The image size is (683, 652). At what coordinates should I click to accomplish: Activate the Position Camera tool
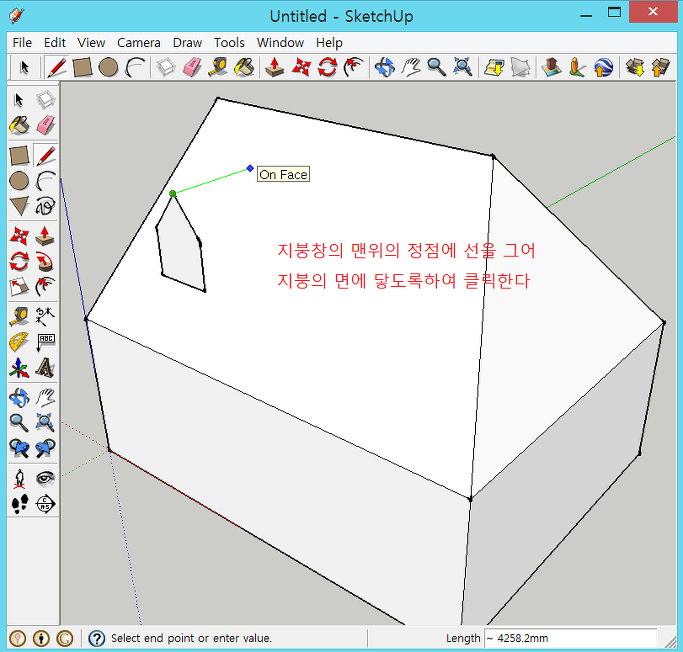coord(19,479)
